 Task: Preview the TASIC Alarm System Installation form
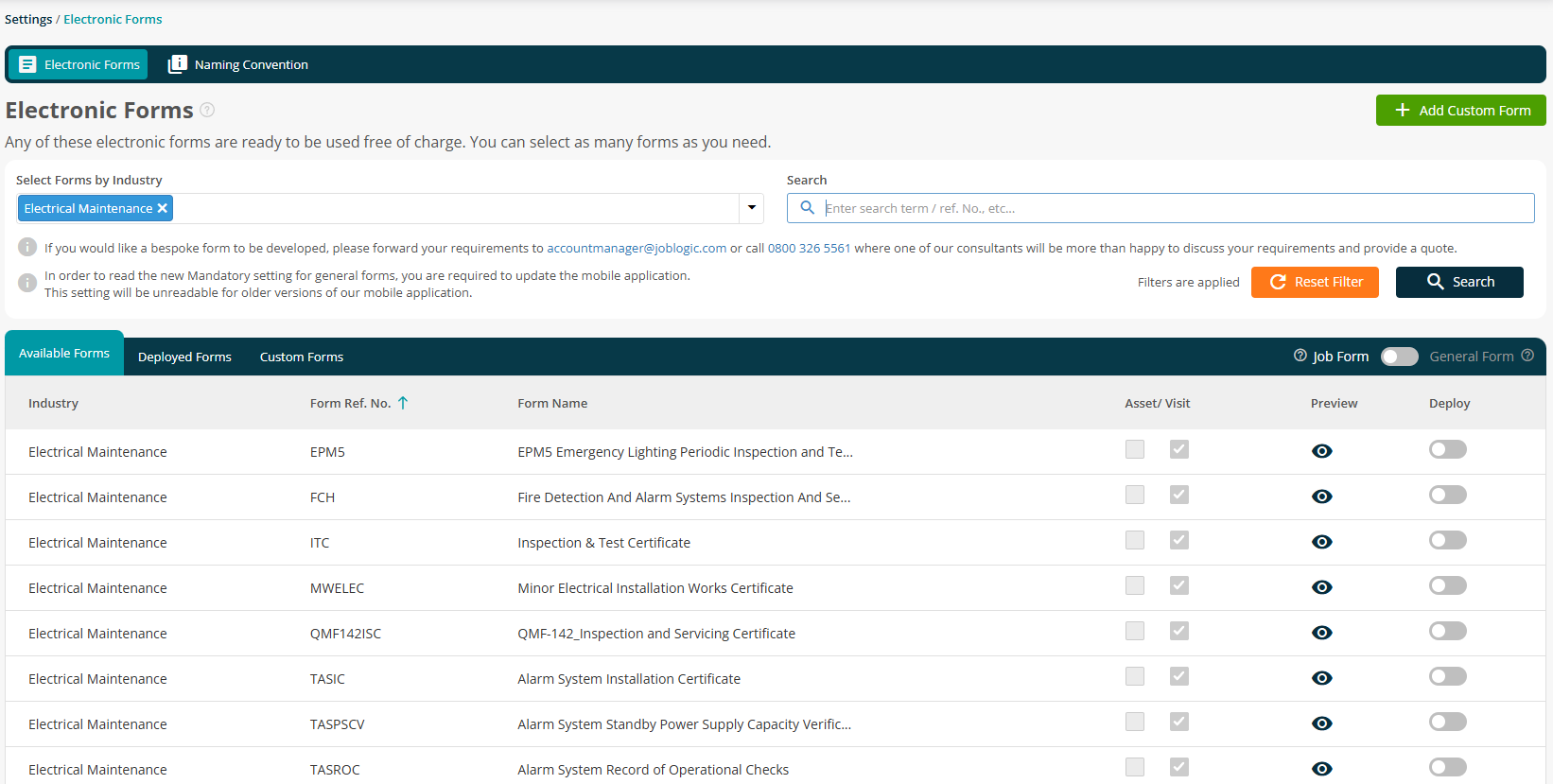1322,678
